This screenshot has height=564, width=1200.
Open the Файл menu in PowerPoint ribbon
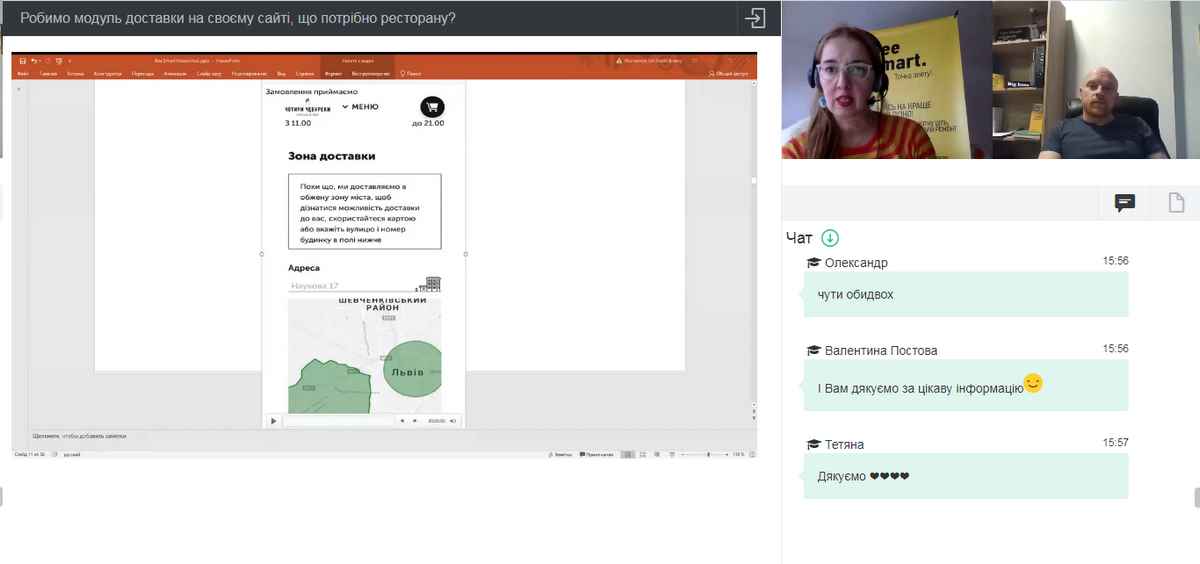coord(23,74)
